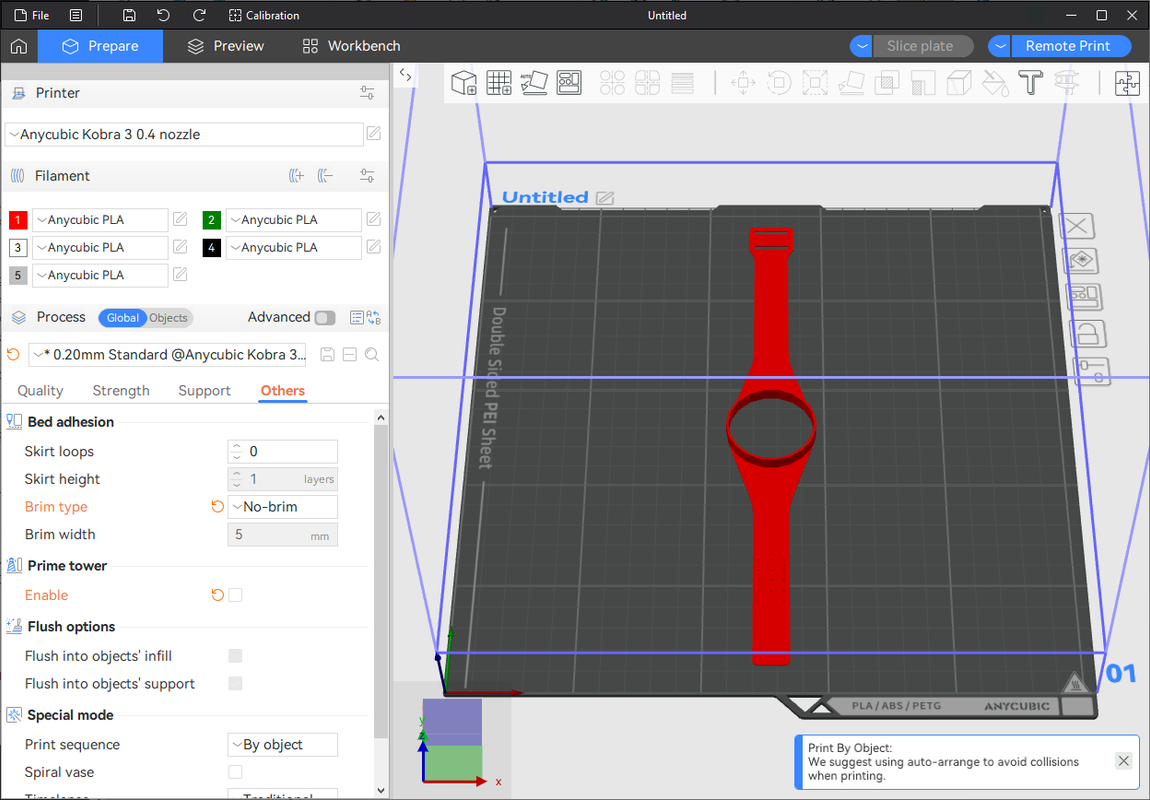Screen dimensions: 1150x800
Task: Reset Brim type to default arrow
Action: pos(217,507)
